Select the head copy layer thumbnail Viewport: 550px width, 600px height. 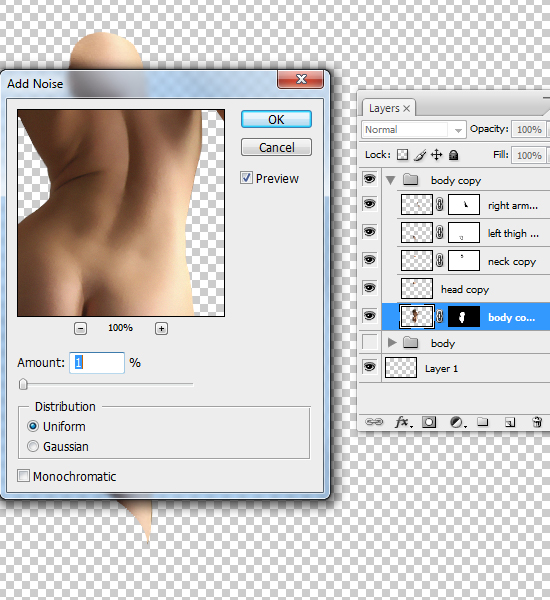pyautogui.click(x=417, y=289)
